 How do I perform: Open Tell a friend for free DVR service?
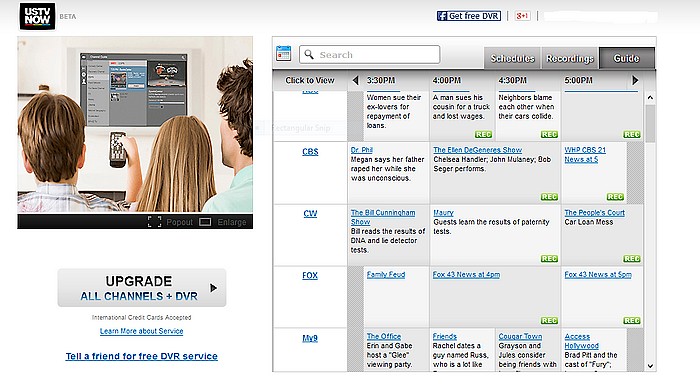pyautogui.click(x=142, y=356)
